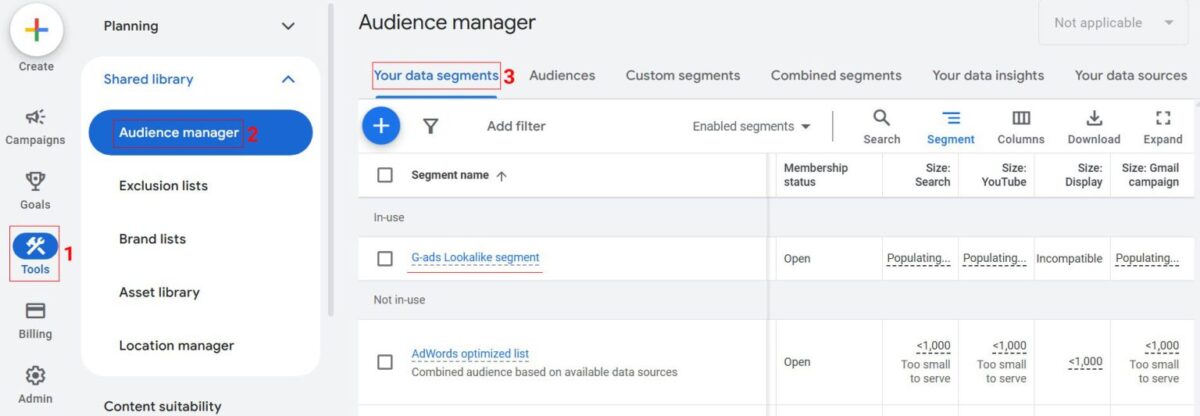Open Goals trophy icon
The height and width of the screenshot is (416, 1200).
pyautogui.click(x=35, y=182)
